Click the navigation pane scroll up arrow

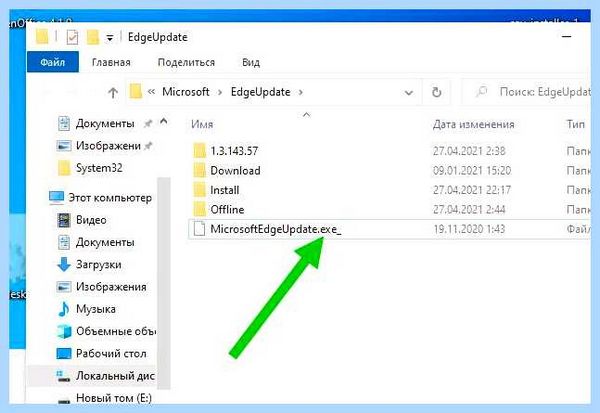click(164, 122)
